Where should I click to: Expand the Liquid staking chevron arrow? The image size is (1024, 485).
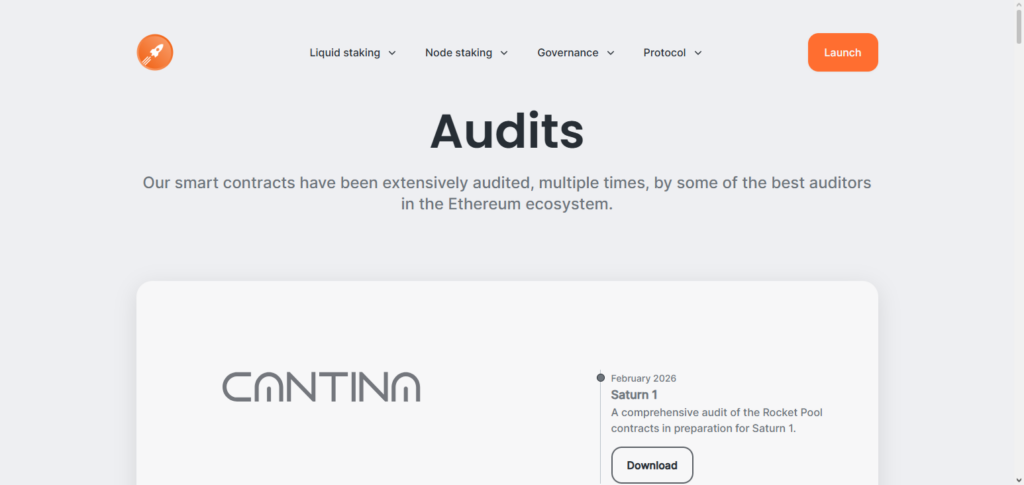click(392, 53)
